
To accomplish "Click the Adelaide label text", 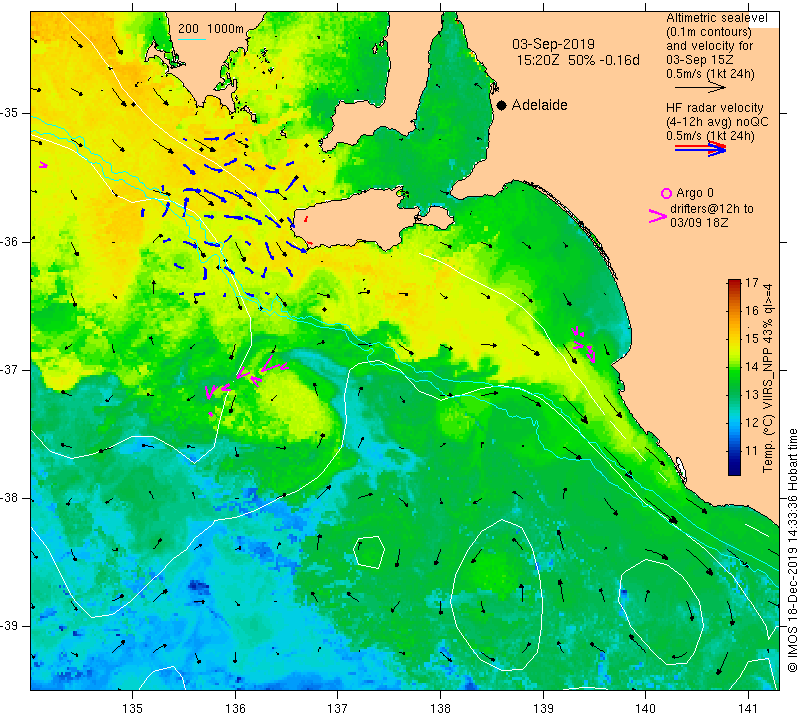I will point(539,105).
